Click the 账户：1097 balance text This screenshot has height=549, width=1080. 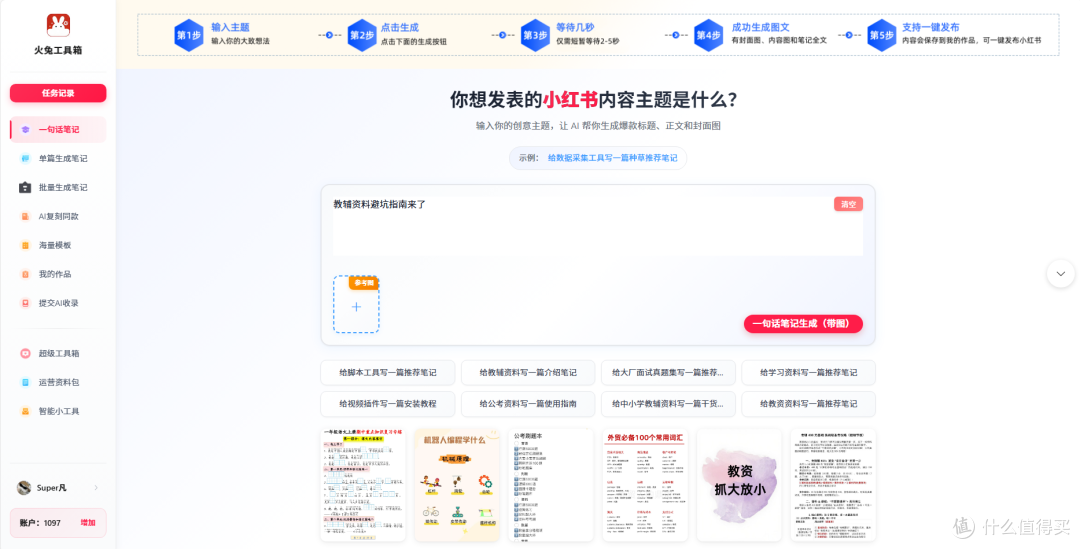pyautogui.click(x=40, y=523)
